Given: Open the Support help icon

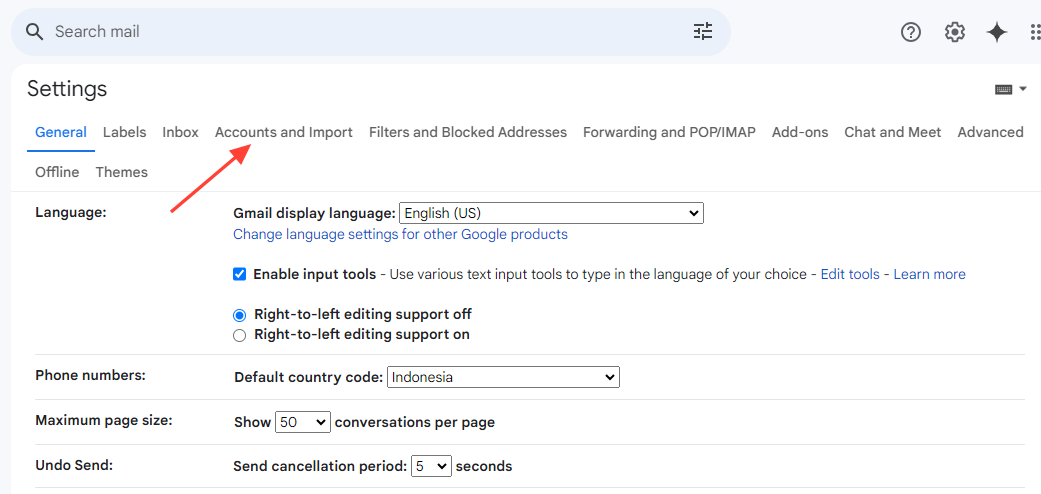Looking at the screenshot, I should point(911,31).
